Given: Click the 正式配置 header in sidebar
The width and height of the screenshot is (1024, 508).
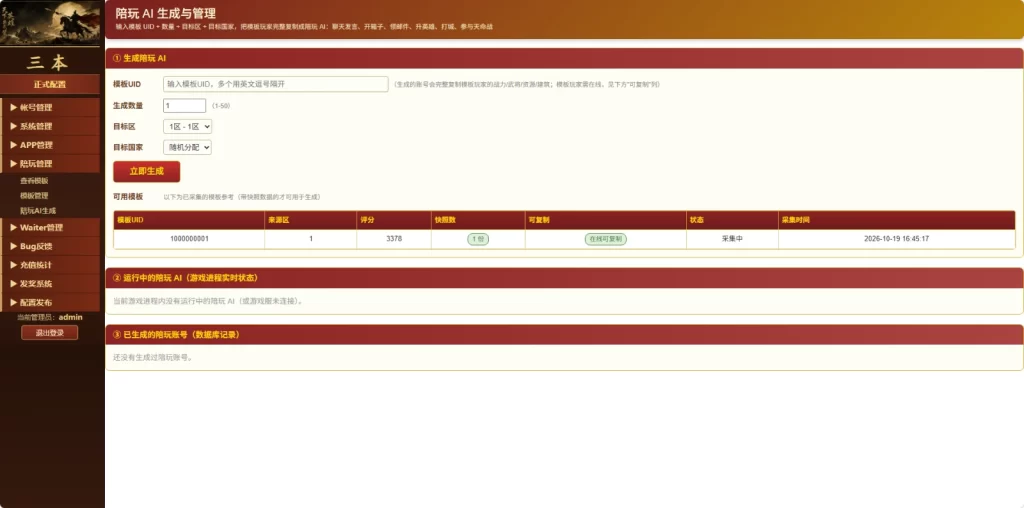Looking at the screenshot, I should pos(50,84).
